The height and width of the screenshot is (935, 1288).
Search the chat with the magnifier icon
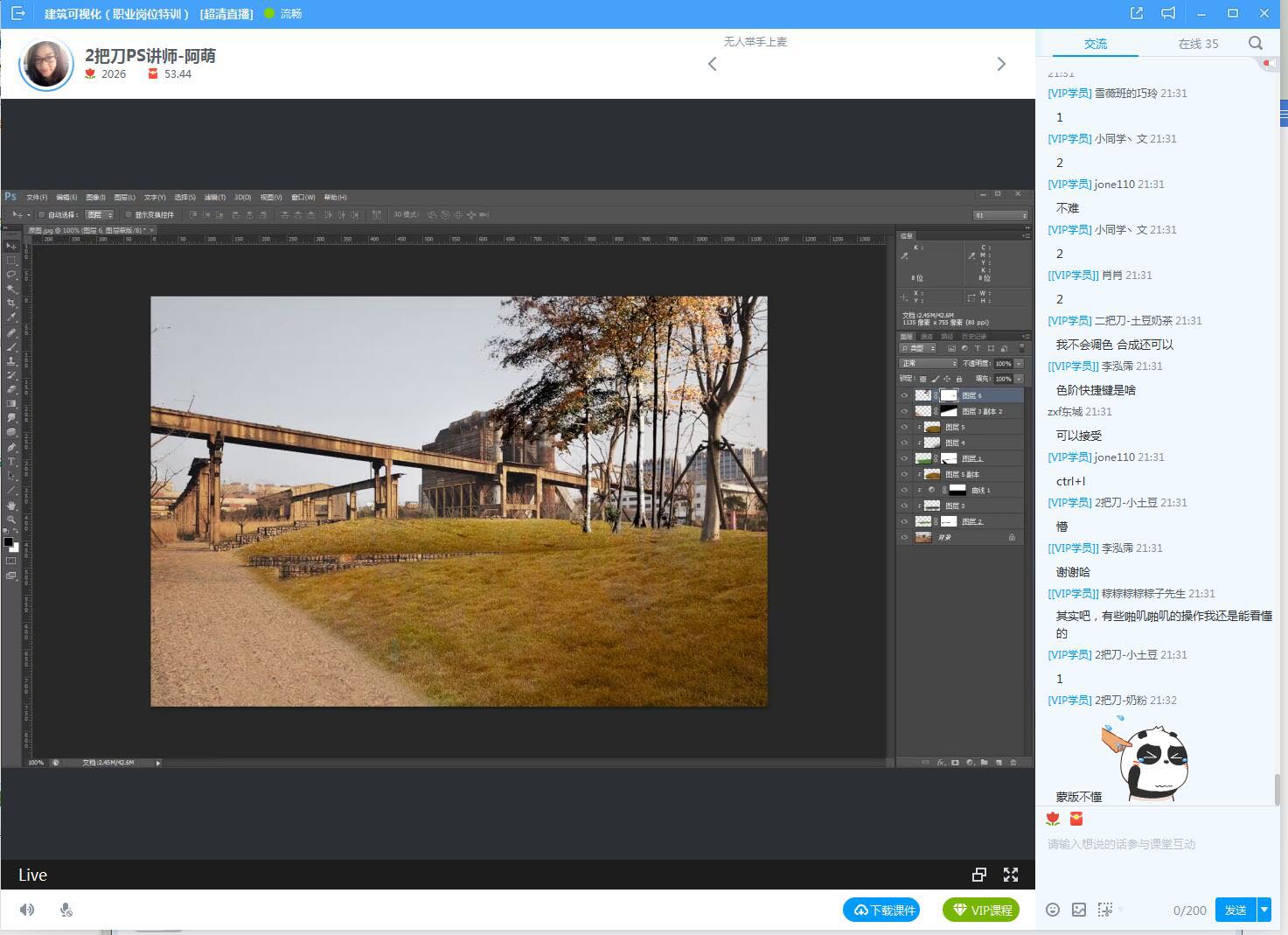[x=1256, y=43]
